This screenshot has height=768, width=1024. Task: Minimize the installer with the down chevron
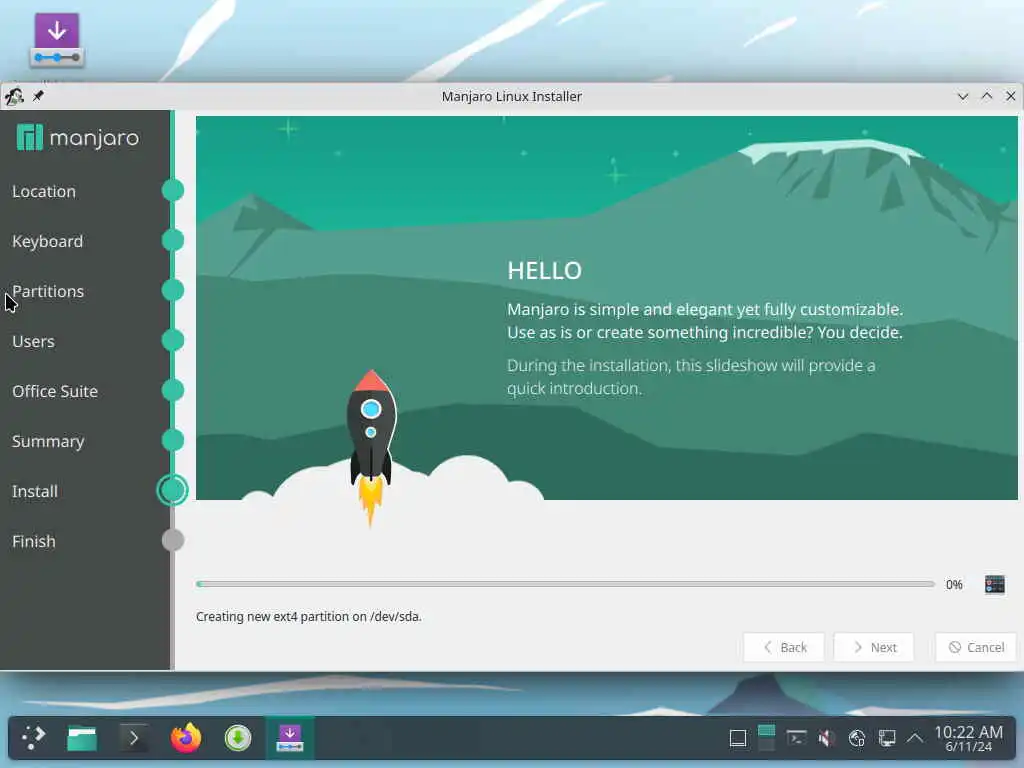click(963, 96)
